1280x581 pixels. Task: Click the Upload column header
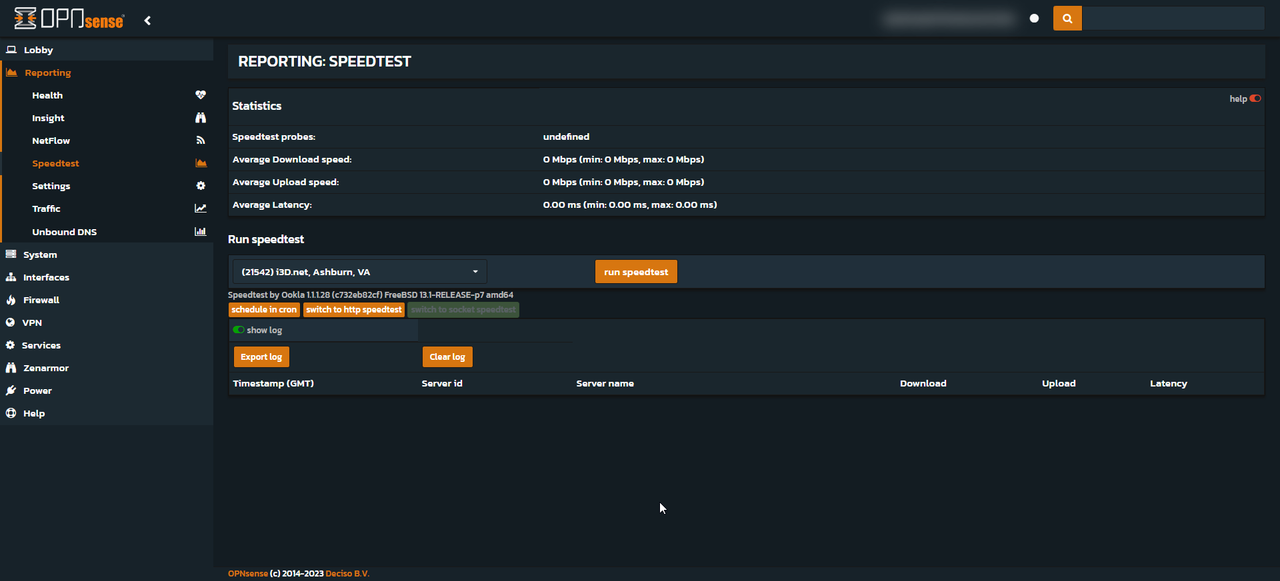[x=1059, y=383]
